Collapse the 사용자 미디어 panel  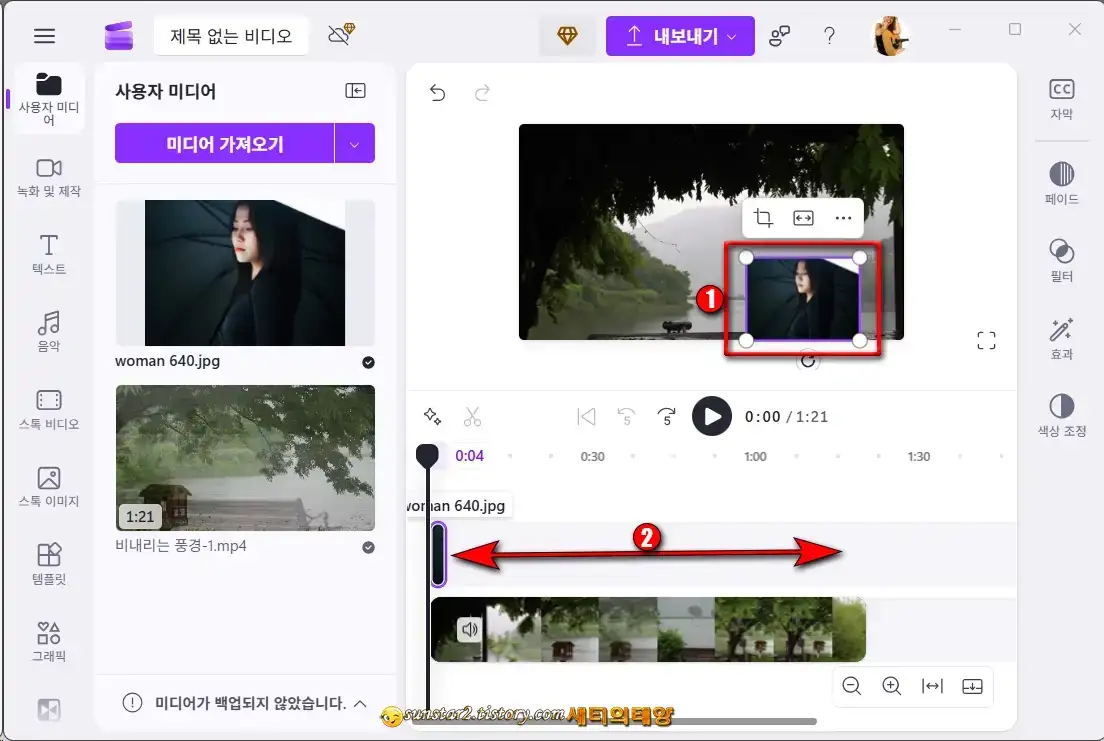[x=355, y=90]
